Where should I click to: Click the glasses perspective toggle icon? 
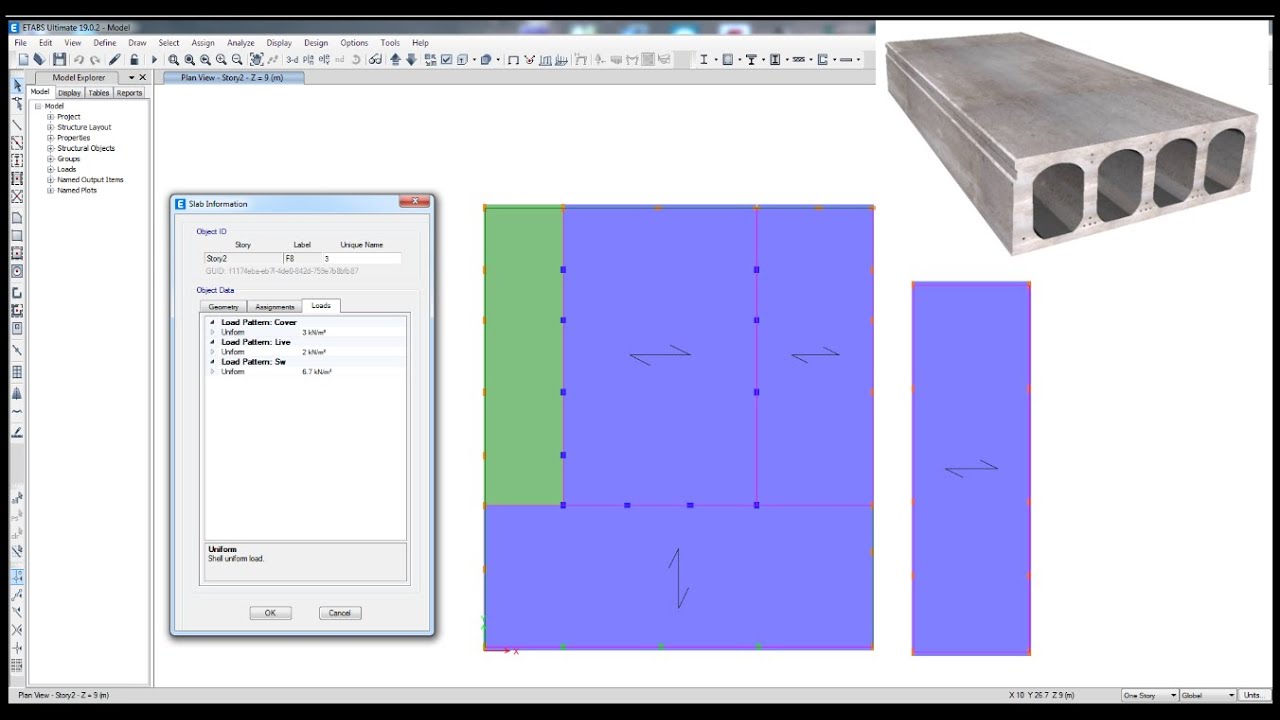coord(375,60)
